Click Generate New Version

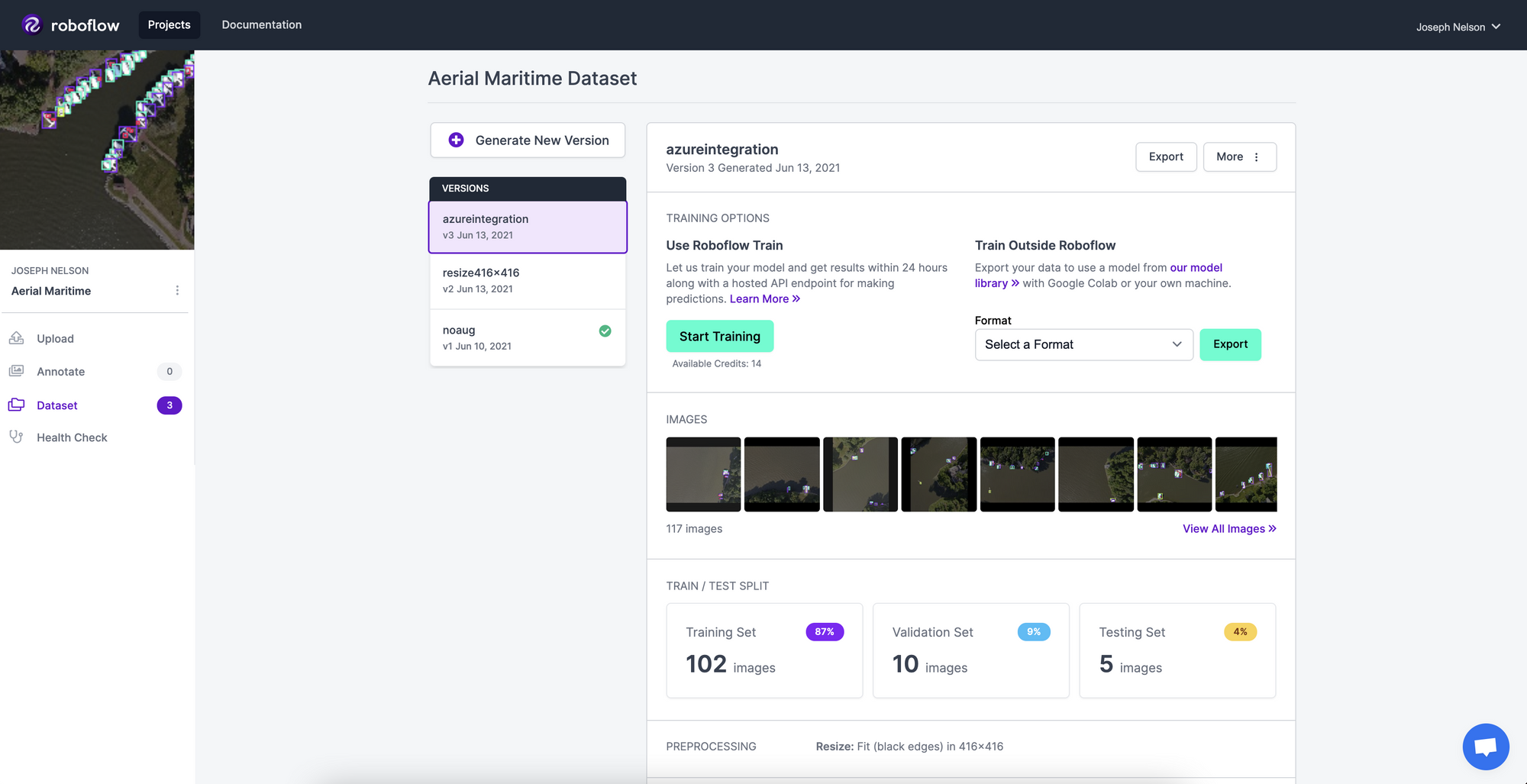click(x=528, y=140)
